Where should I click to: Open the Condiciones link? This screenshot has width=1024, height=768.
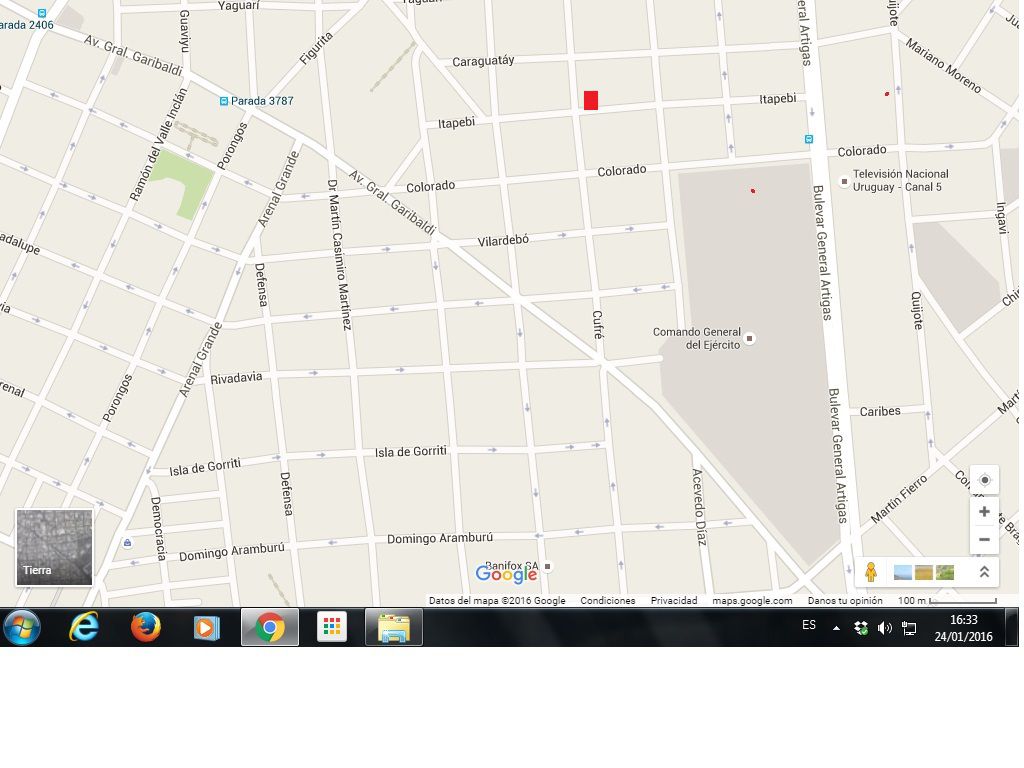[607, 601]
